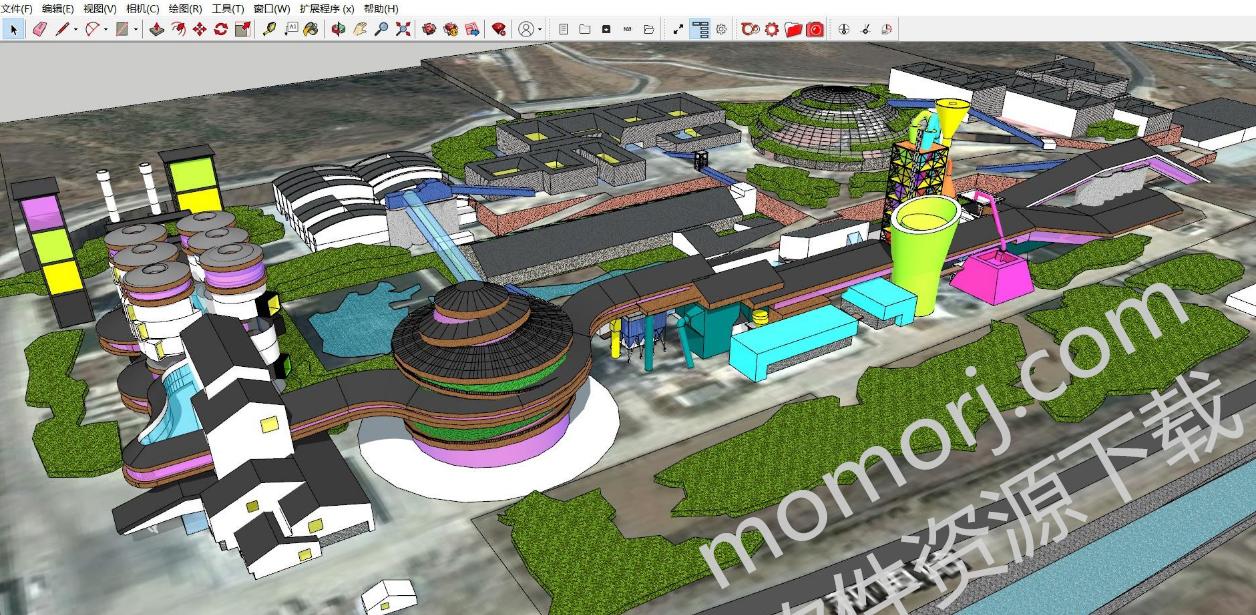The width and height of the screenshot is (1256, 615).
Task: Select the Push/Pull tool
Action: pos(157,29)
